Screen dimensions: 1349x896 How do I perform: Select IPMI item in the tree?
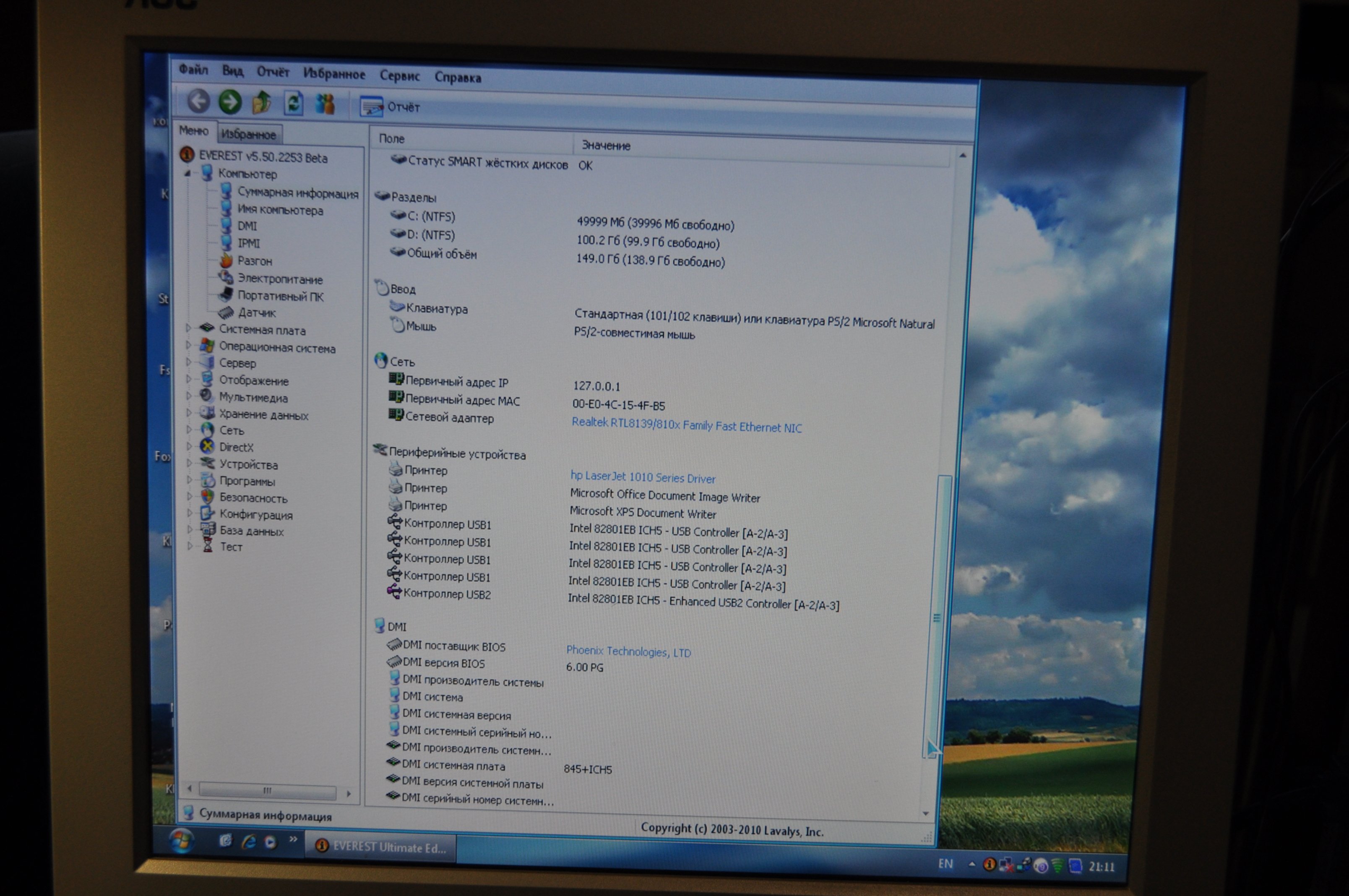coord(249,243)
